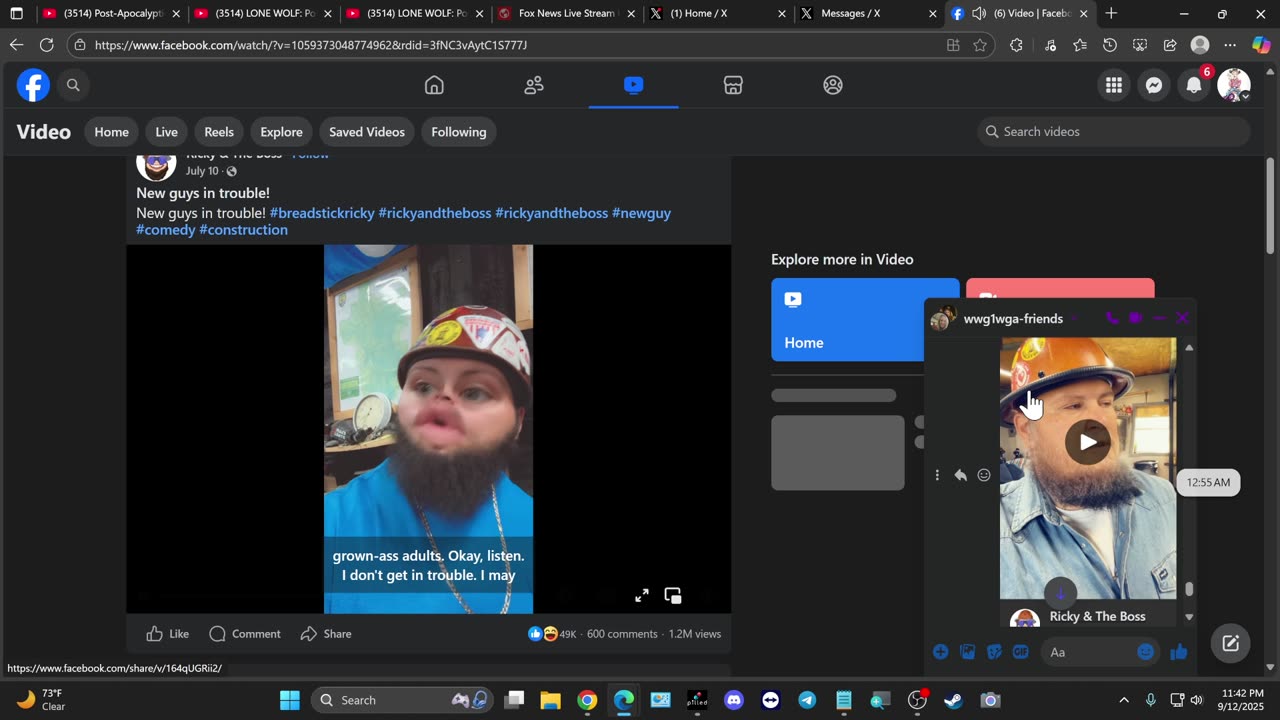Click the Search videos field

pyautogui.click(x=1114, y=132)
